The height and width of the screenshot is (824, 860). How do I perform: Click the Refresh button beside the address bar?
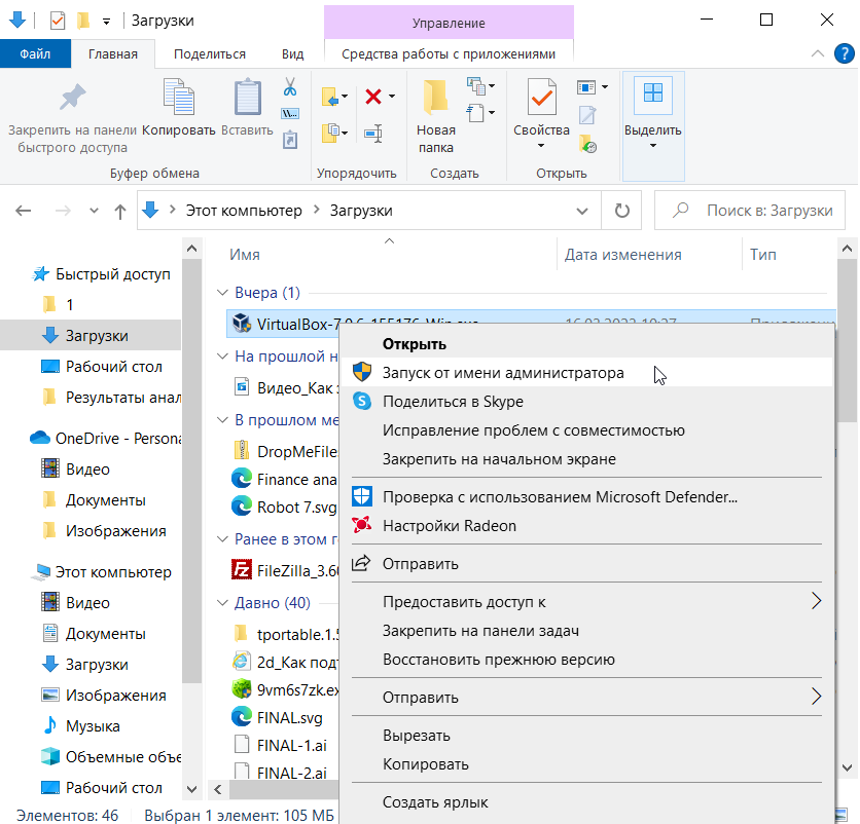coord(622,211)
